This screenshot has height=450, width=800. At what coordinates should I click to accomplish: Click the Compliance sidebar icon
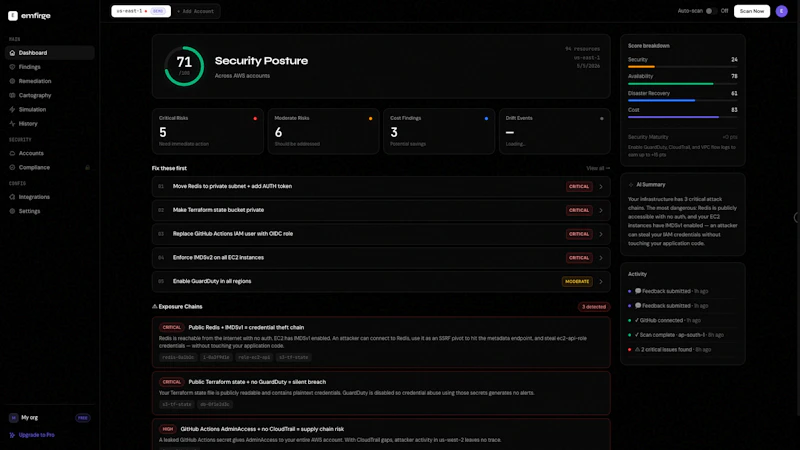coord(12,167)
